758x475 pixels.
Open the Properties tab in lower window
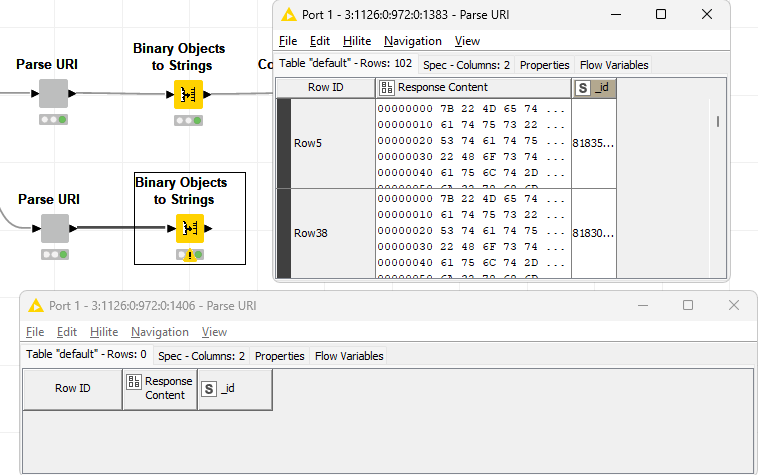(x=279, y=356)
